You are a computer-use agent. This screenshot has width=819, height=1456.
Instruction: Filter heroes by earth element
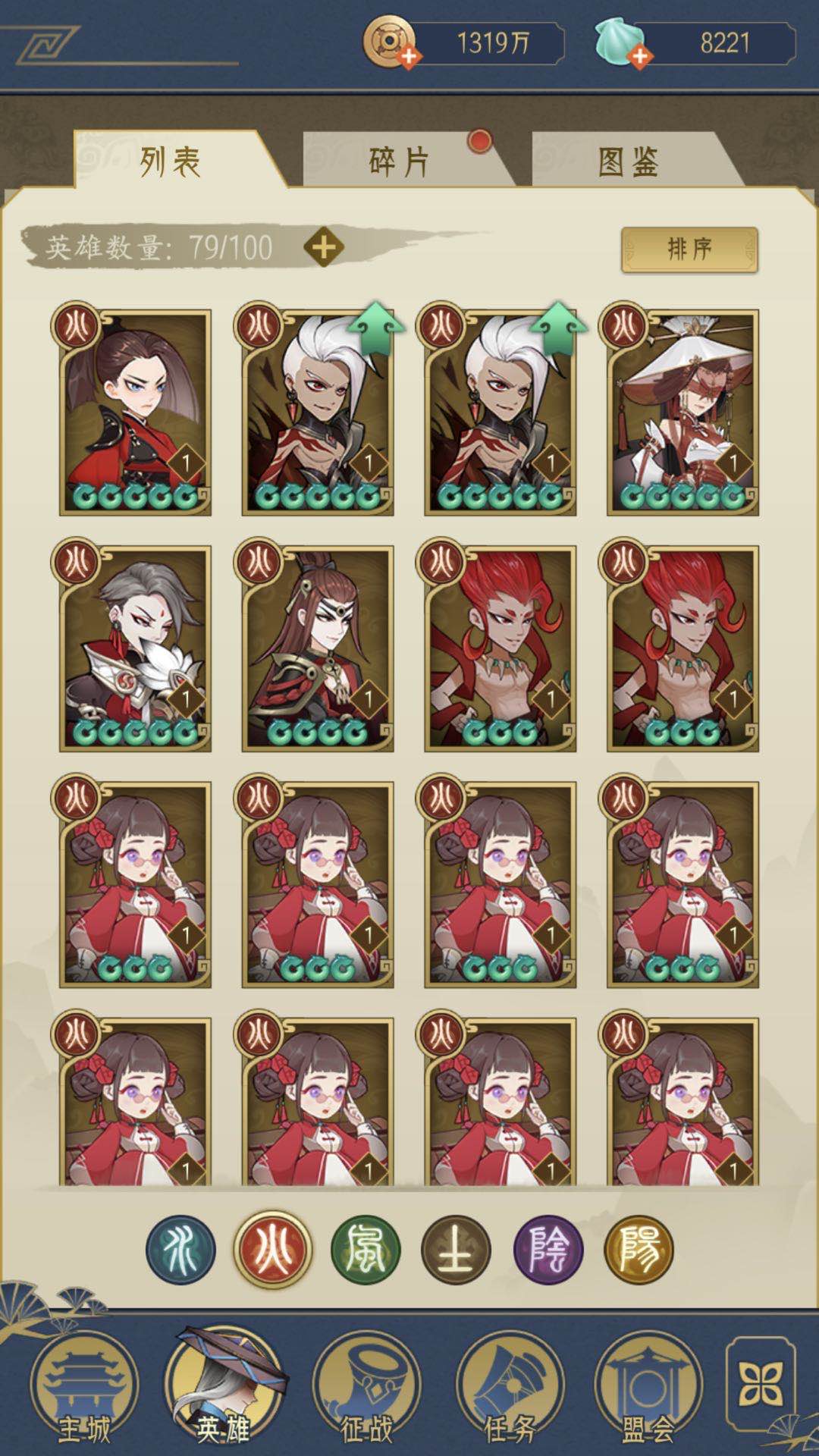point(456,1250)
